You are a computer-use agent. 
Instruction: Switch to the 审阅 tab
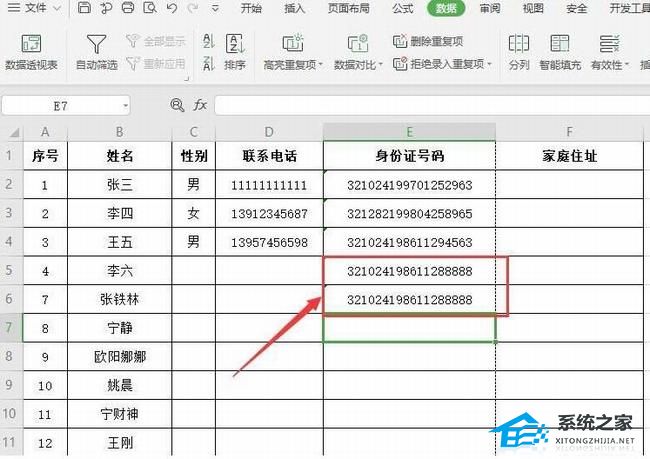click(490, 8)
